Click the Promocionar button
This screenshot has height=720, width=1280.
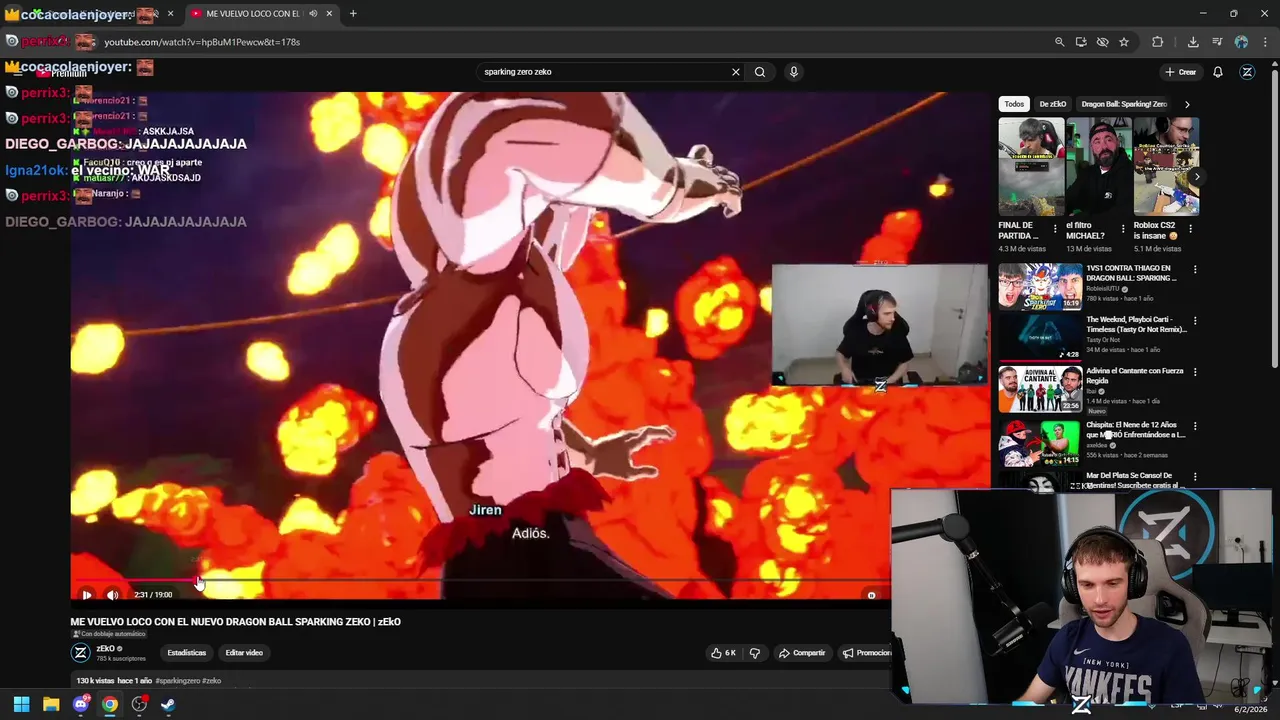click(x=866, y=653)
